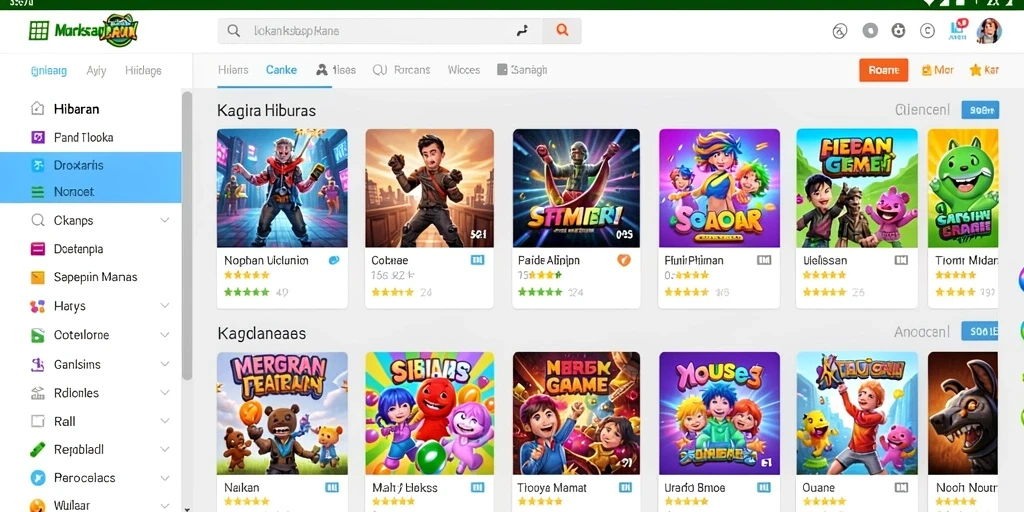Screen dimensions: 1024x512
Task: Expand the Ganlsims sidebar chevron
Action: tap(165, 364)
